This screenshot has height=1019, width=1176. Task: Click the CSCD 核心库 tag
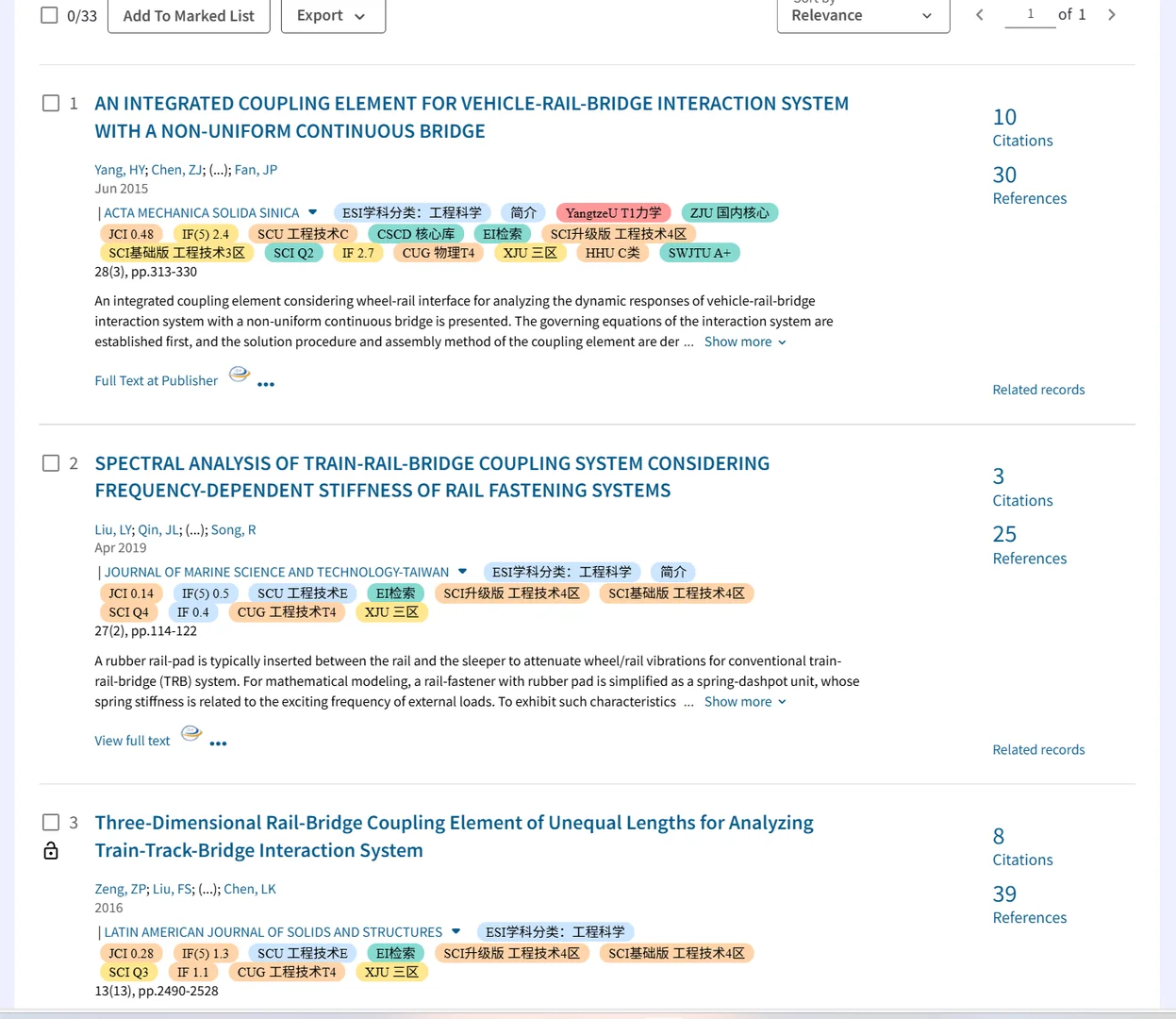[x=416, y=234]
